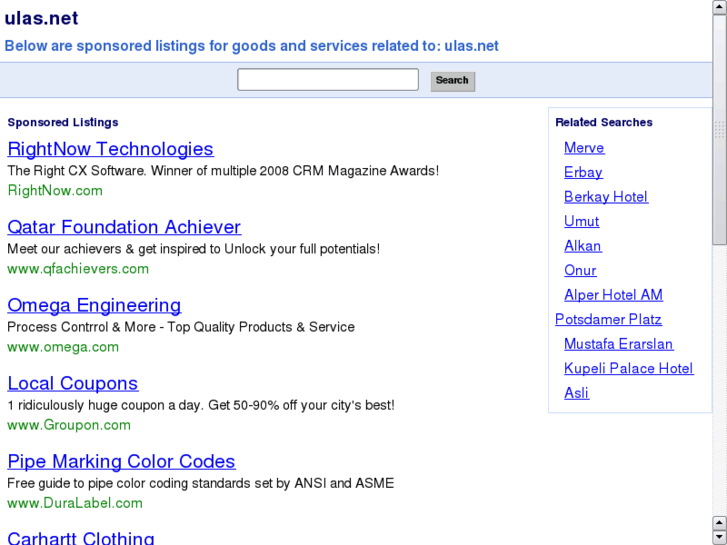727x545 pixels.
Task: Open the Carhartt Clothing listing
Action: (81, 537)
